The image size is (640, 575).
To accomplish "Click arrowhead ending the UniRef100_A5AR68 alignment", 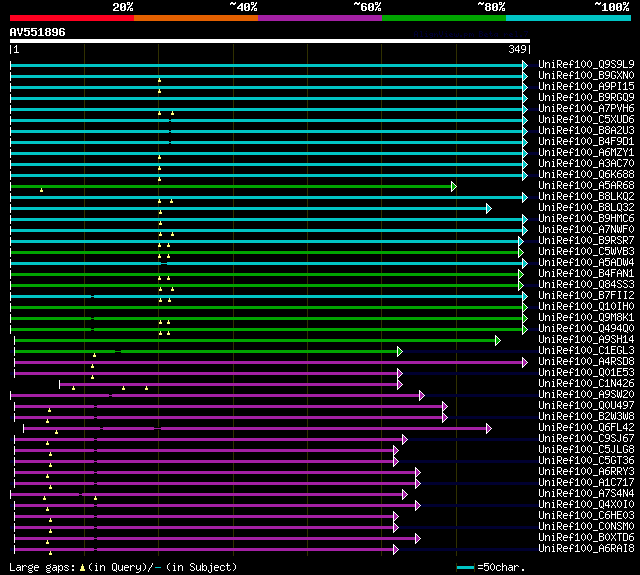I will click(453, 186).
